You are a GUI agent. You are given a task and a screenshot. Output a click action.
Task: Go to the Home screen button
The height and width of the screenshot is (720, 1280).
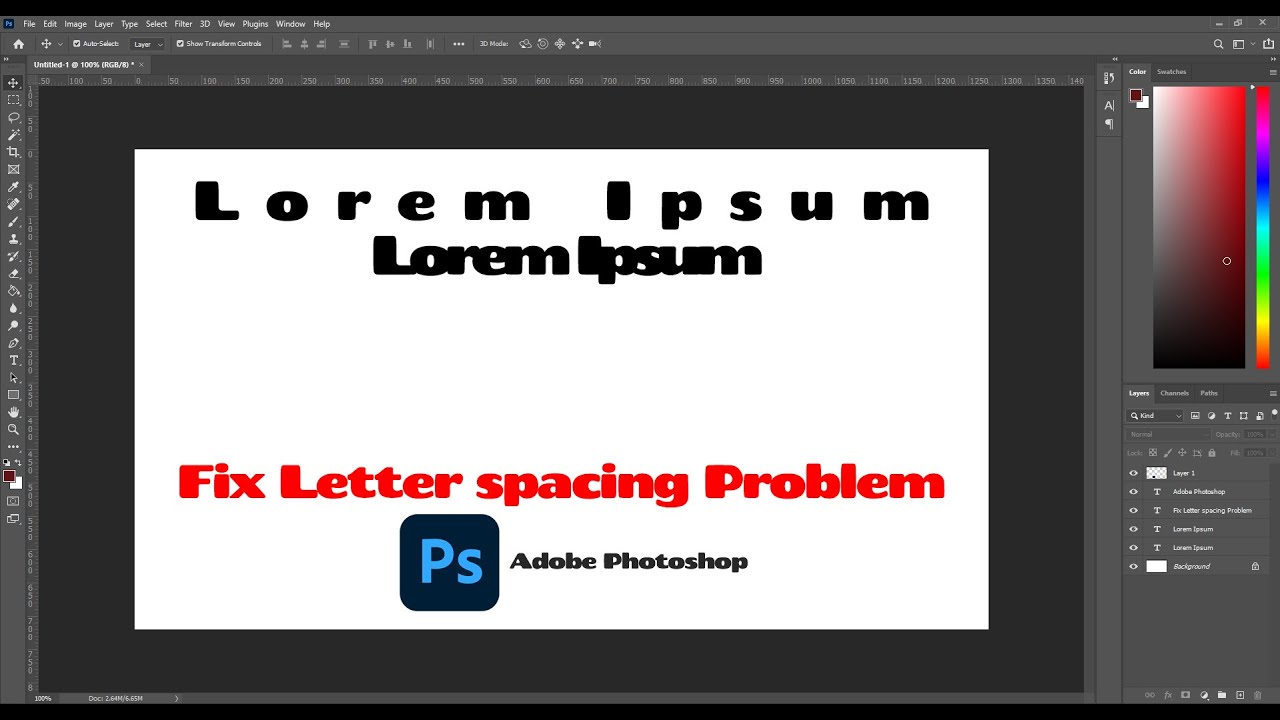18,44
